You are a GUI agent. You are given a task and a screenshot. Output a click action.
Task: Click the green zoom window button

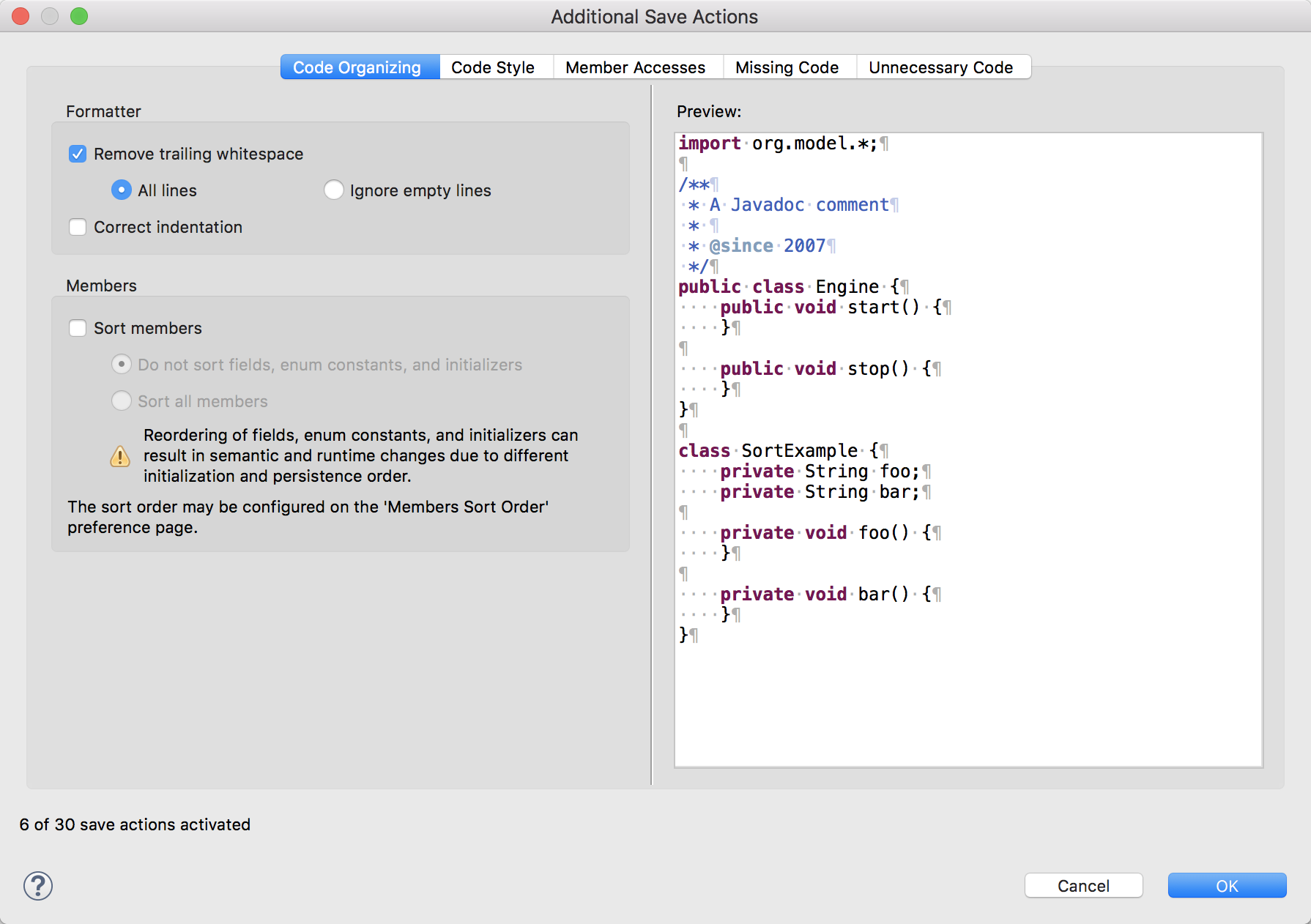pyautogui.click(x=79, y=16)
